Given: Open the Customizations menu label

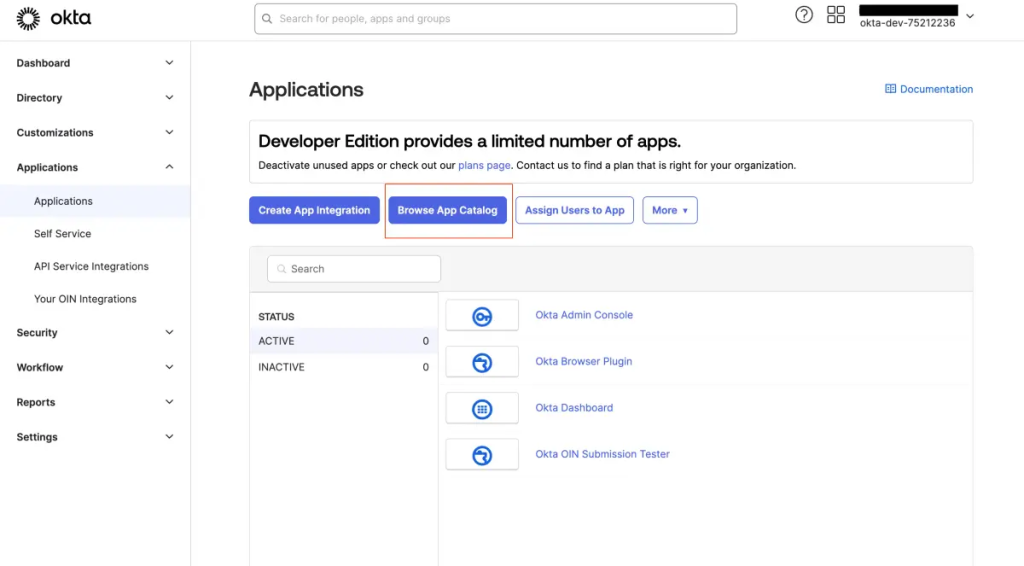Looking at the screenshot, I should point(55,133).
